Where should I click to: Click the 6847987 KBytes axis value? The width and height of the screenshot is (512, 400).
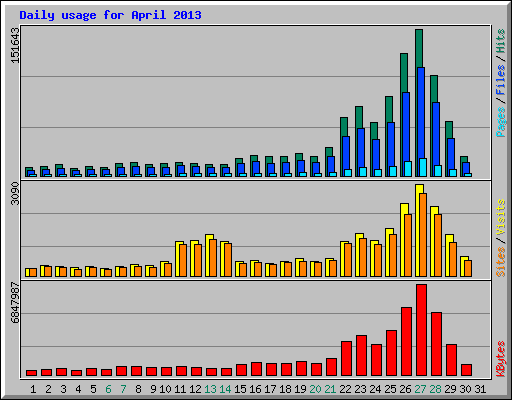pos(15,303)
